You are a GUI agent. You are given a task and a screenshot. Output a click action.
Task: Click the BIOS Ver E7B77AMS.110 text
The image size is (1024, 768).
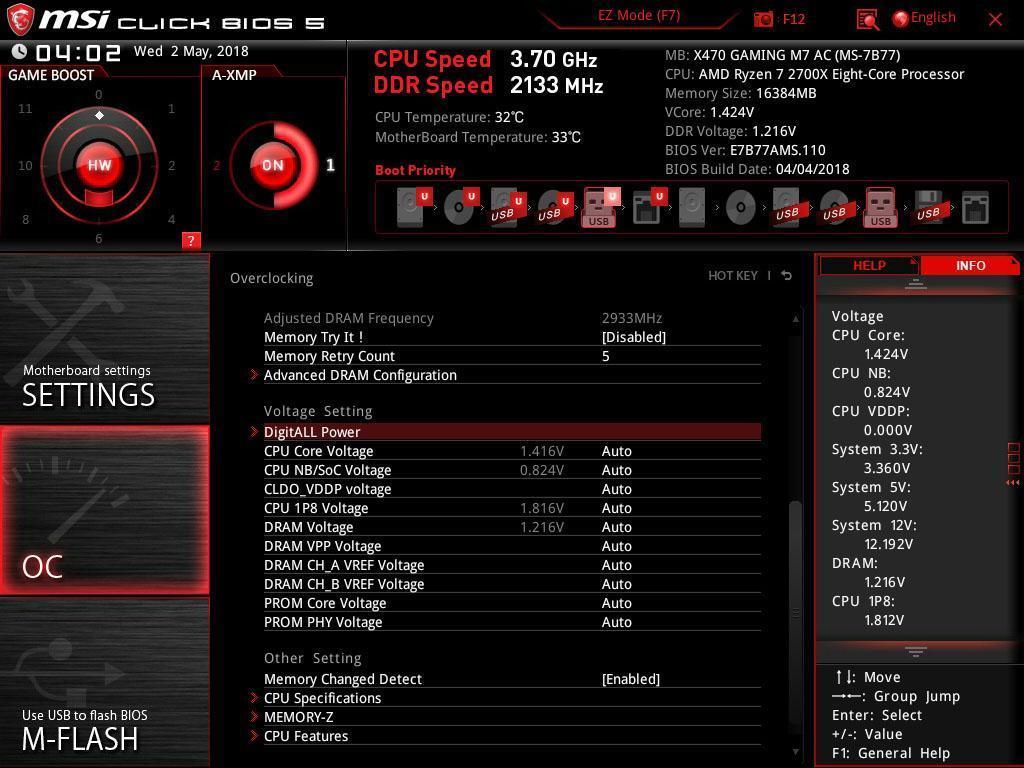pyautogui.click(x=745, y=150)
